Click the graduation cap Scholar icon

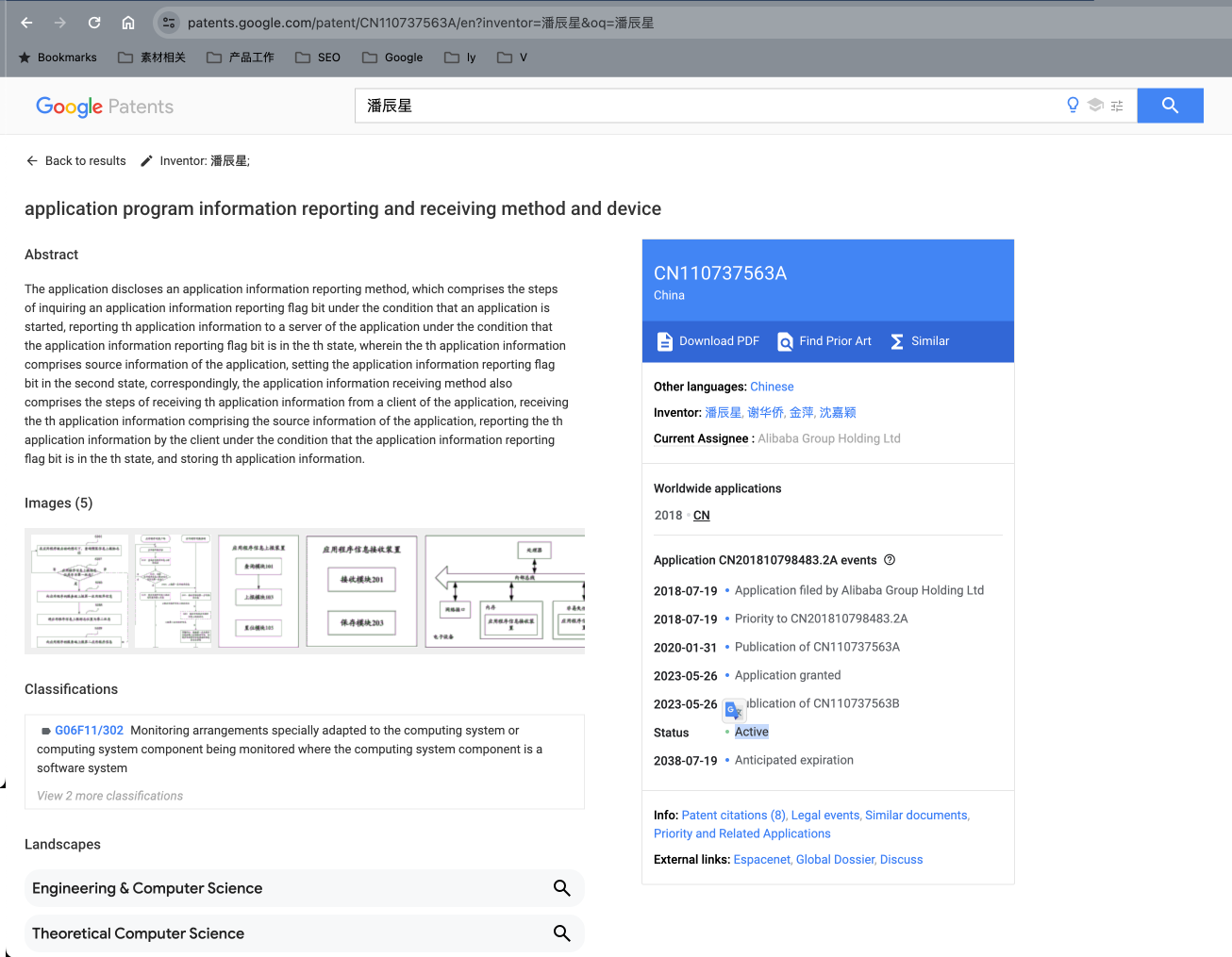click(x=1095, y=106)
